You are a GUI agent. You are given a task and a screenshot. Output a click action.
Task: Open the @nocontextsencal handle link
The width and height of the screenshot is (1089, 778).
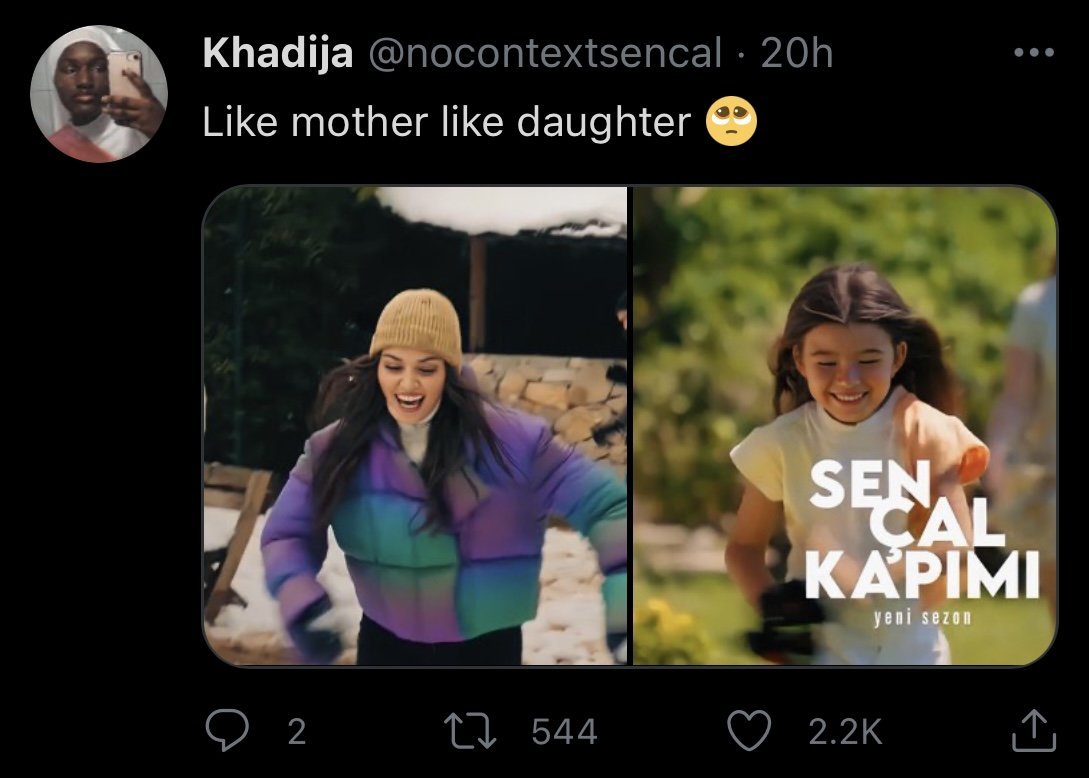coord(545,53)
